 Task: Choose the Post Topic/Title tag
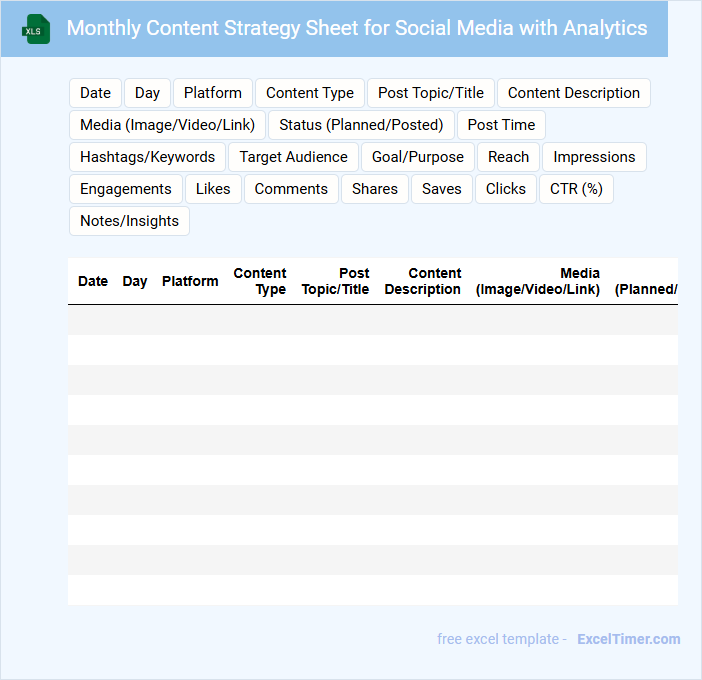point(431,93)
